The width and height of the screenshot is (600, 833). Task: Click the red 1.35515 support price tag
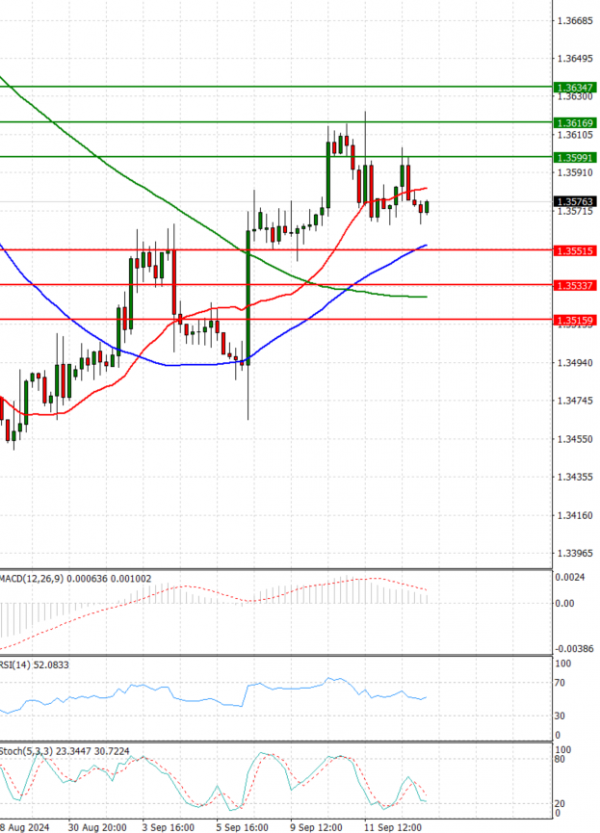575,251
